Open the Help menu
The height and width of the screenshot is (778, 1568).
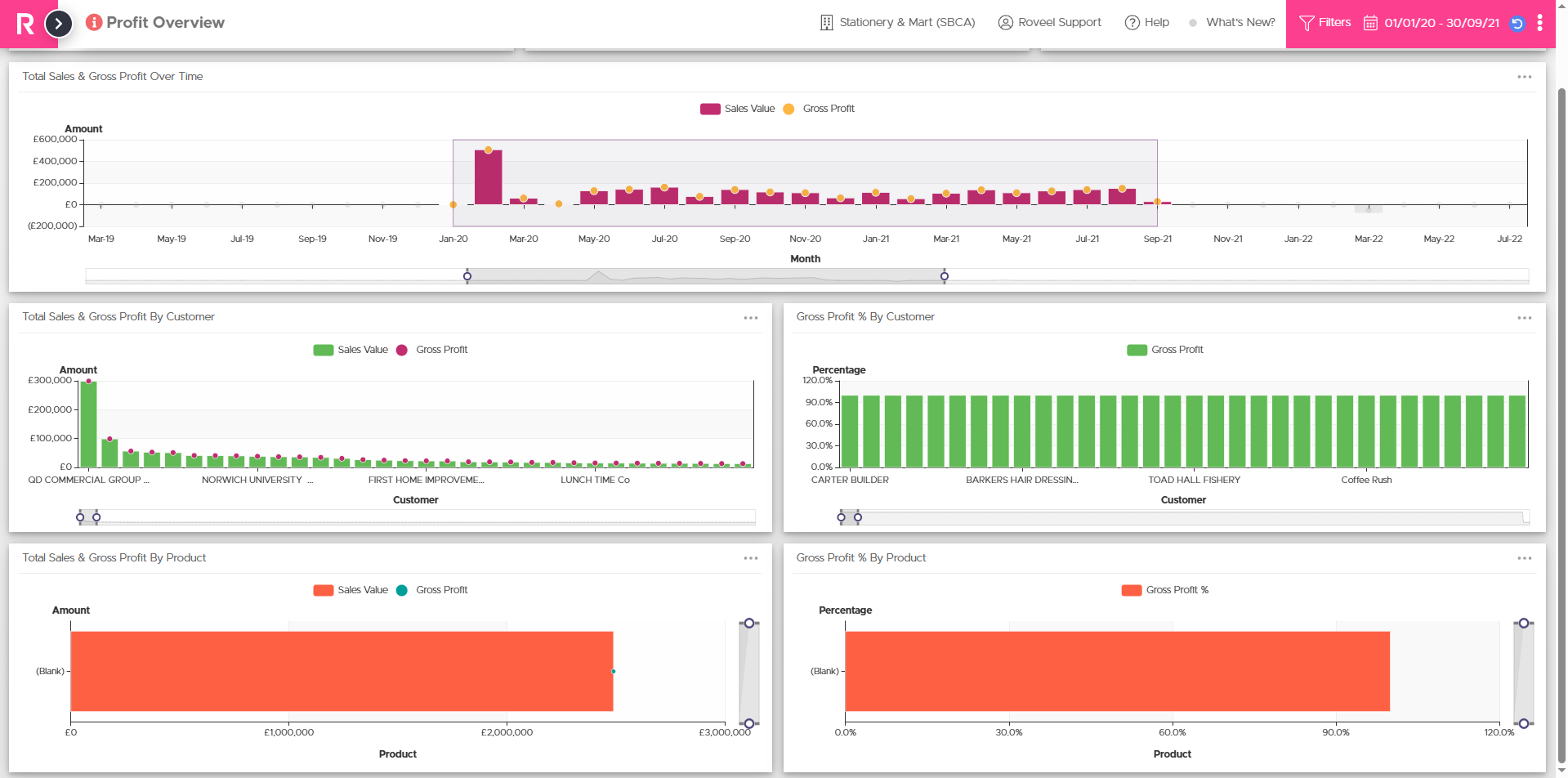click(1147, 22)
